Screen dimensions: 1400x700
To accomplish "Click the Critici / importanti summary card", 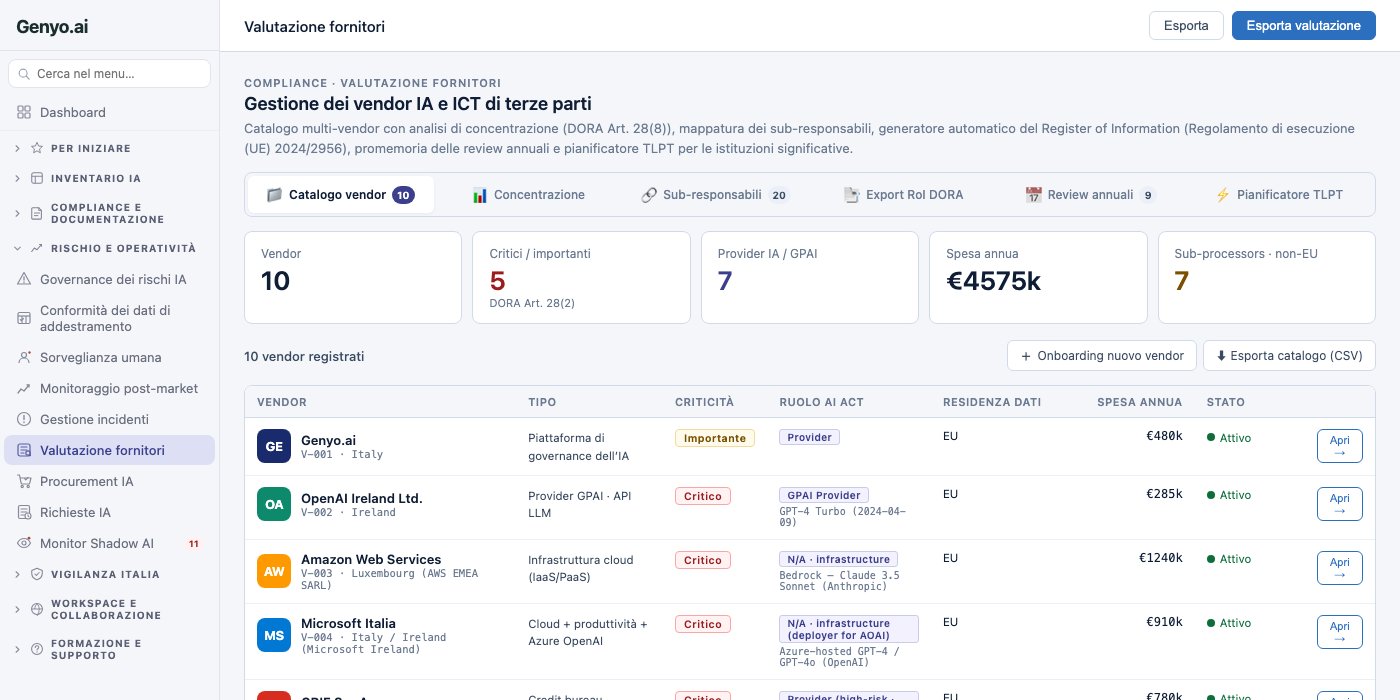I will click(581, 277).
